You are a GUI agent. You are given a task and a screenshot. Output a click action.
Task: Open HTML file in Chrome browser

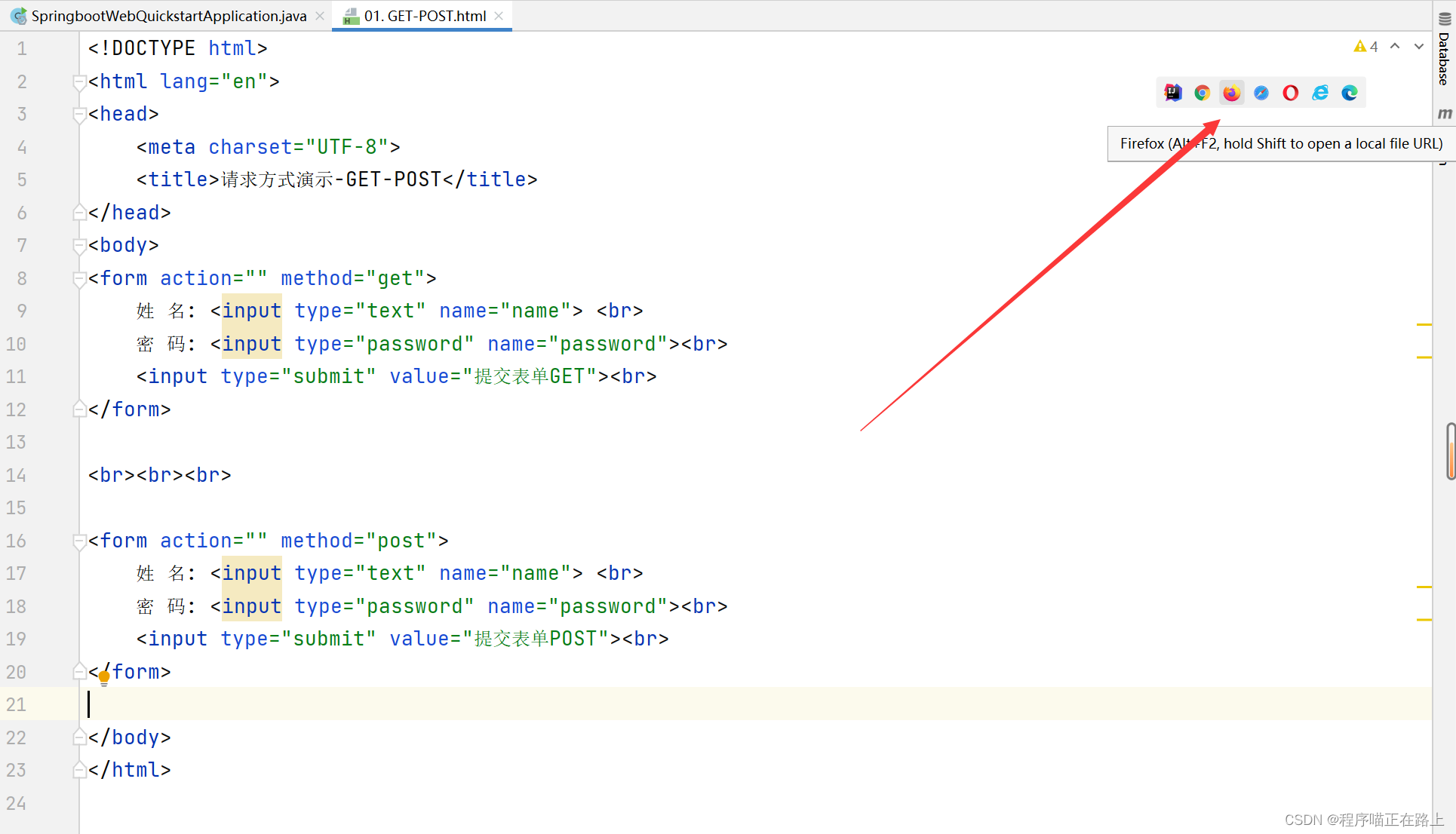click(x=1202, y=93)
